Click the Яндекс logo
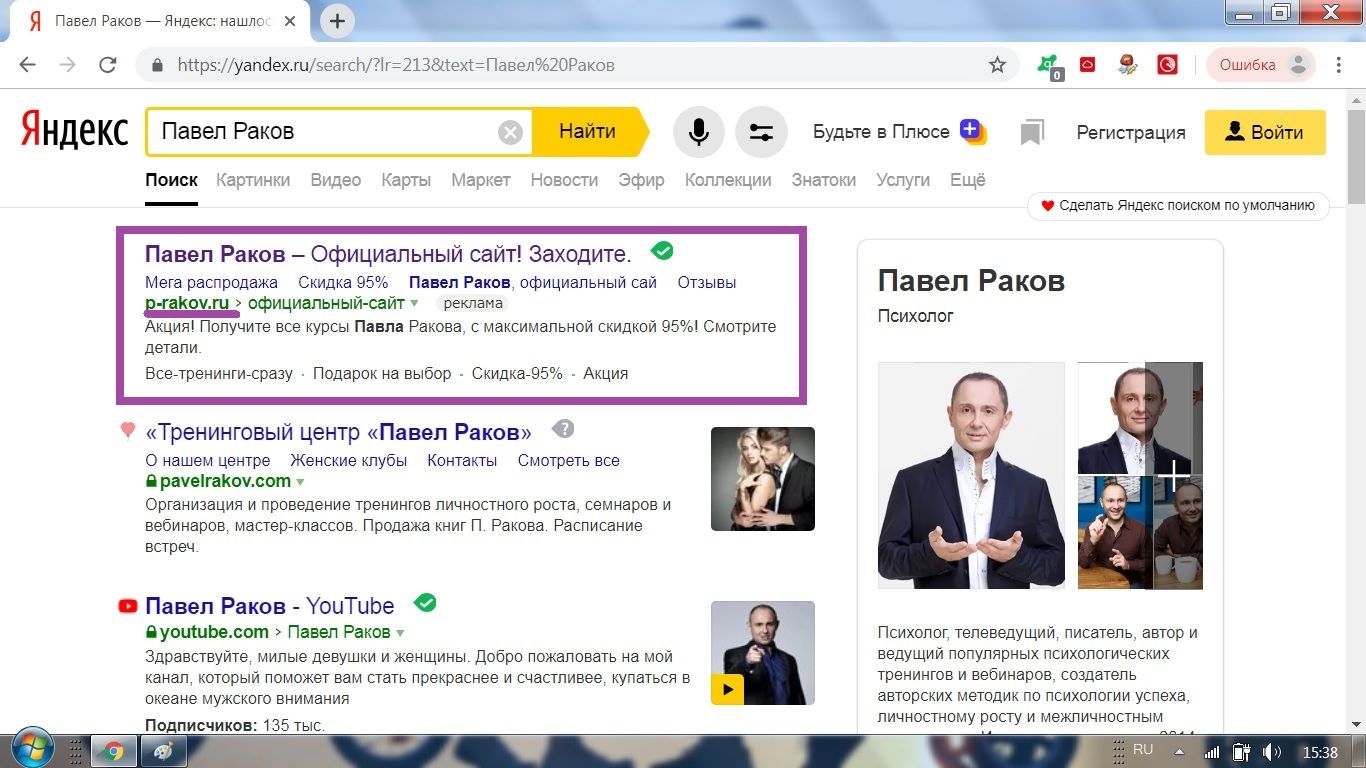The height and width of the screenshot is (768, 1366). (75, 131)
